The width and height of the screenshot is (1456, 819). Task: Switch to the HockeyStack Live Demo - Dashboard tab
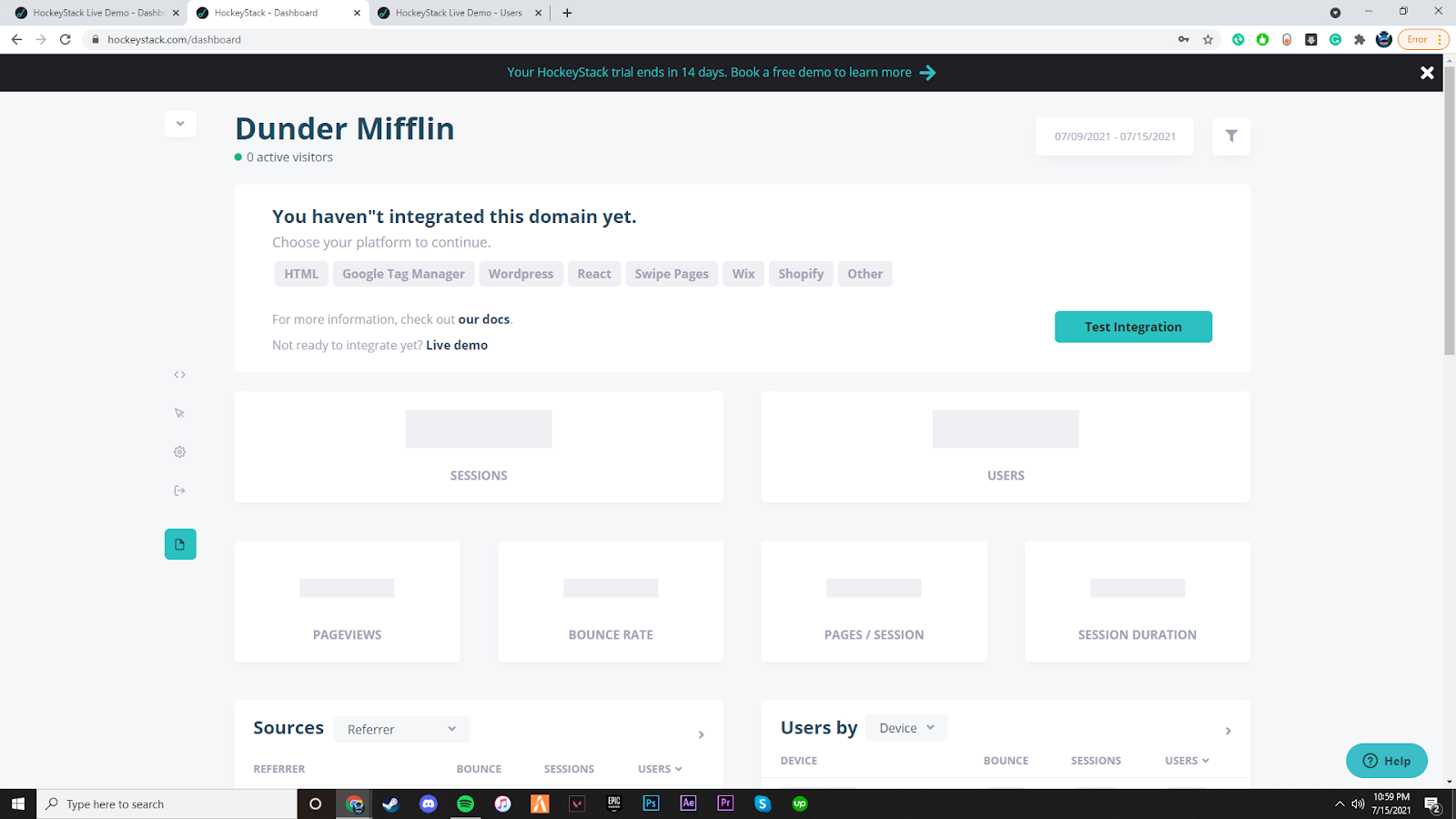tap(97, 13)
